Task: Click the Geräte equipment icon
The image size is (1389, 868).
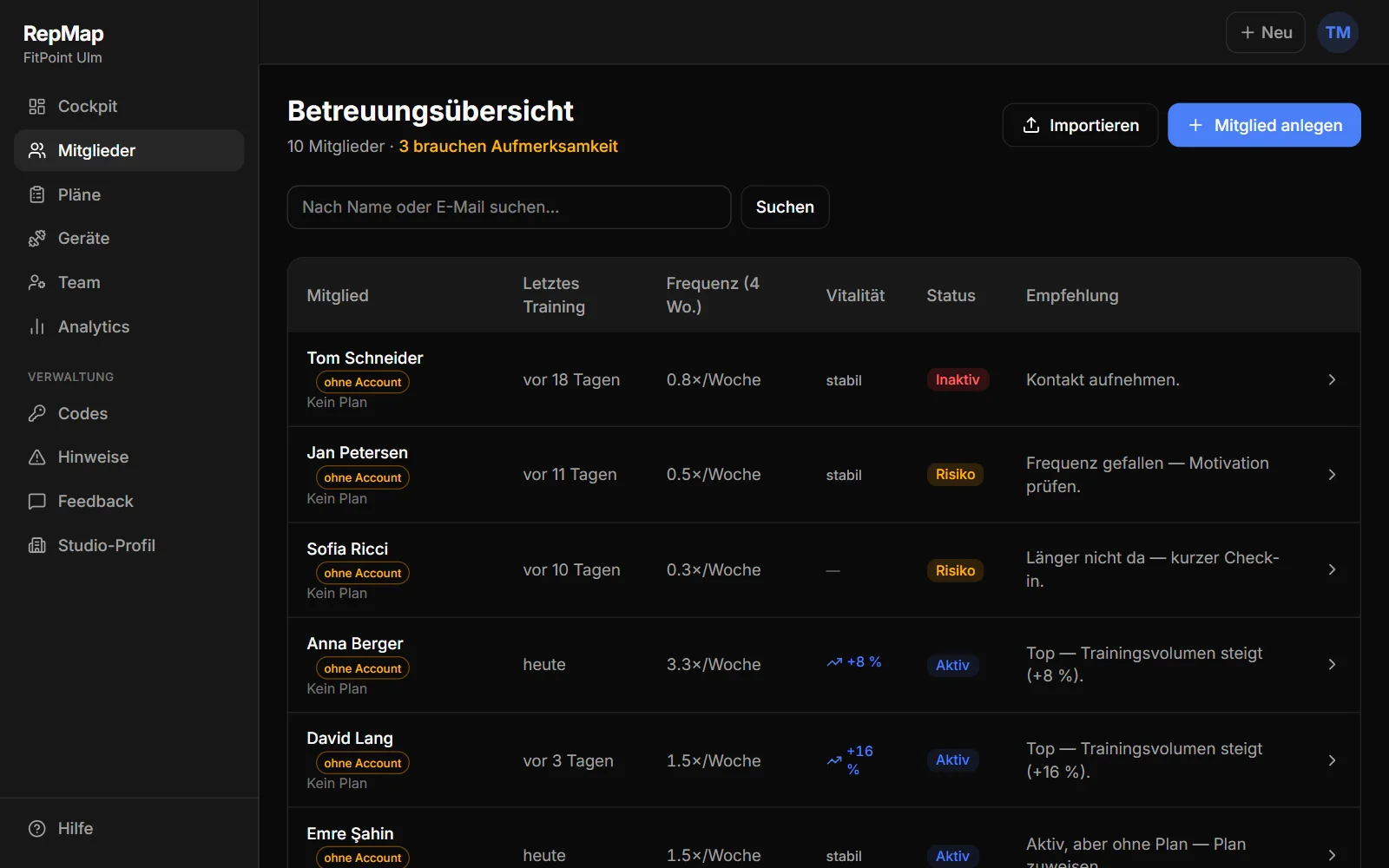Action: [36, 239]
